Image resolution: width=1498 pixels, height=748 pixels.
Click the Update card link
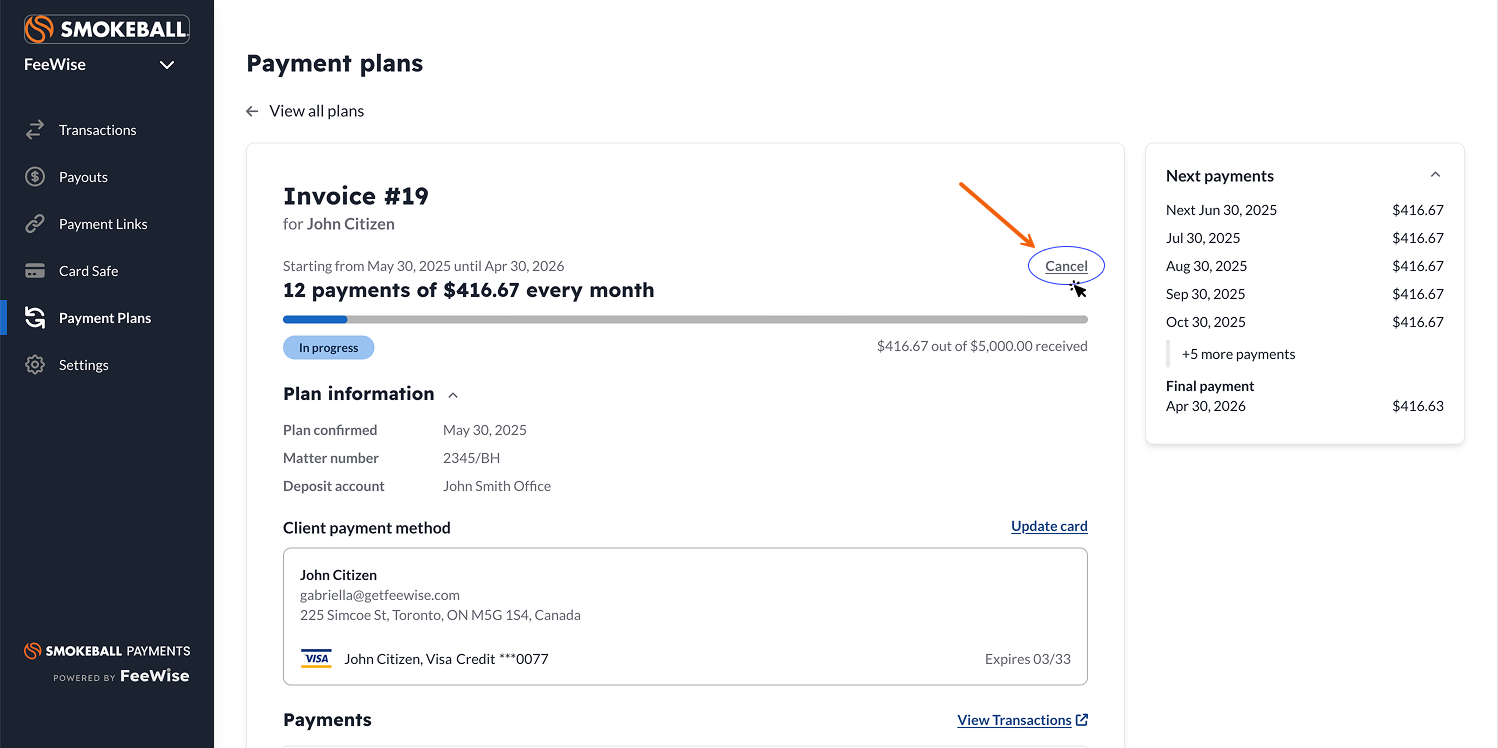[1049, 526]
